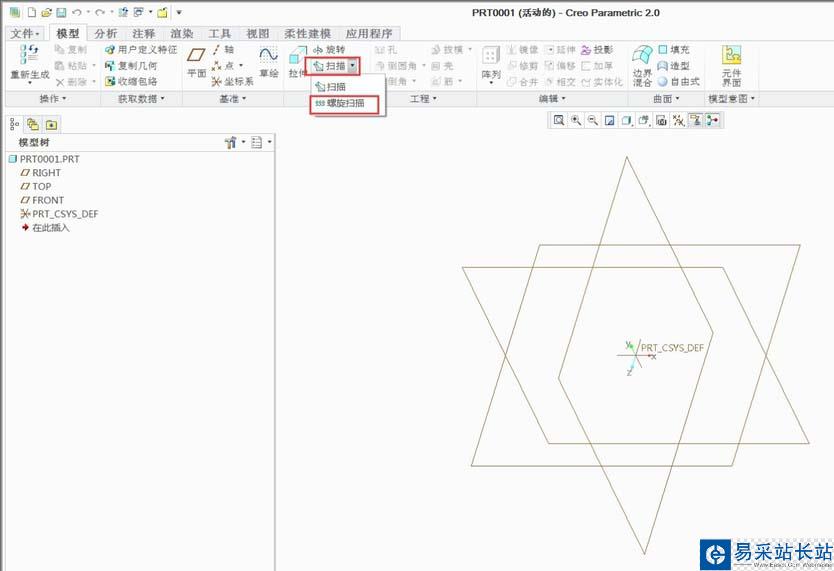The height and width of the screenshot is (571, 834).
Task: Click the 自由式 (Freestyle) tool
Action: point(679,81)
